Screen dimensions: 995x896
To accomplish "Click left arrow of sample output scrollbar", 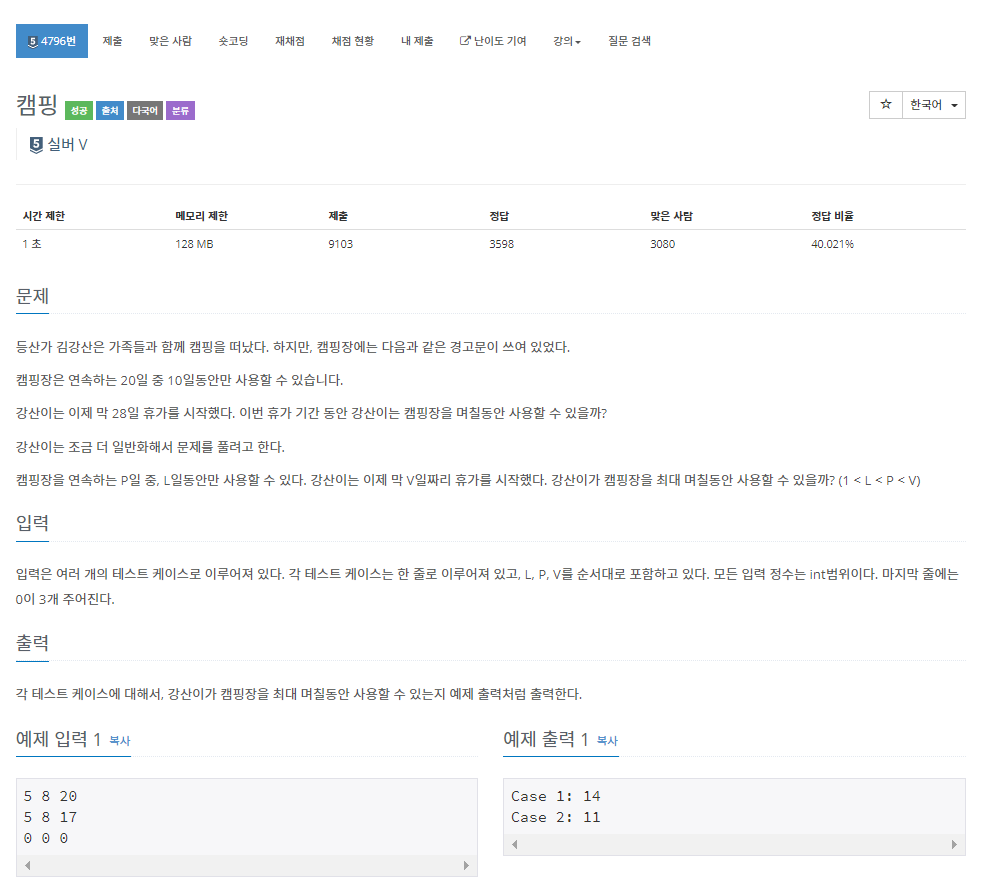I will [515, 845].
